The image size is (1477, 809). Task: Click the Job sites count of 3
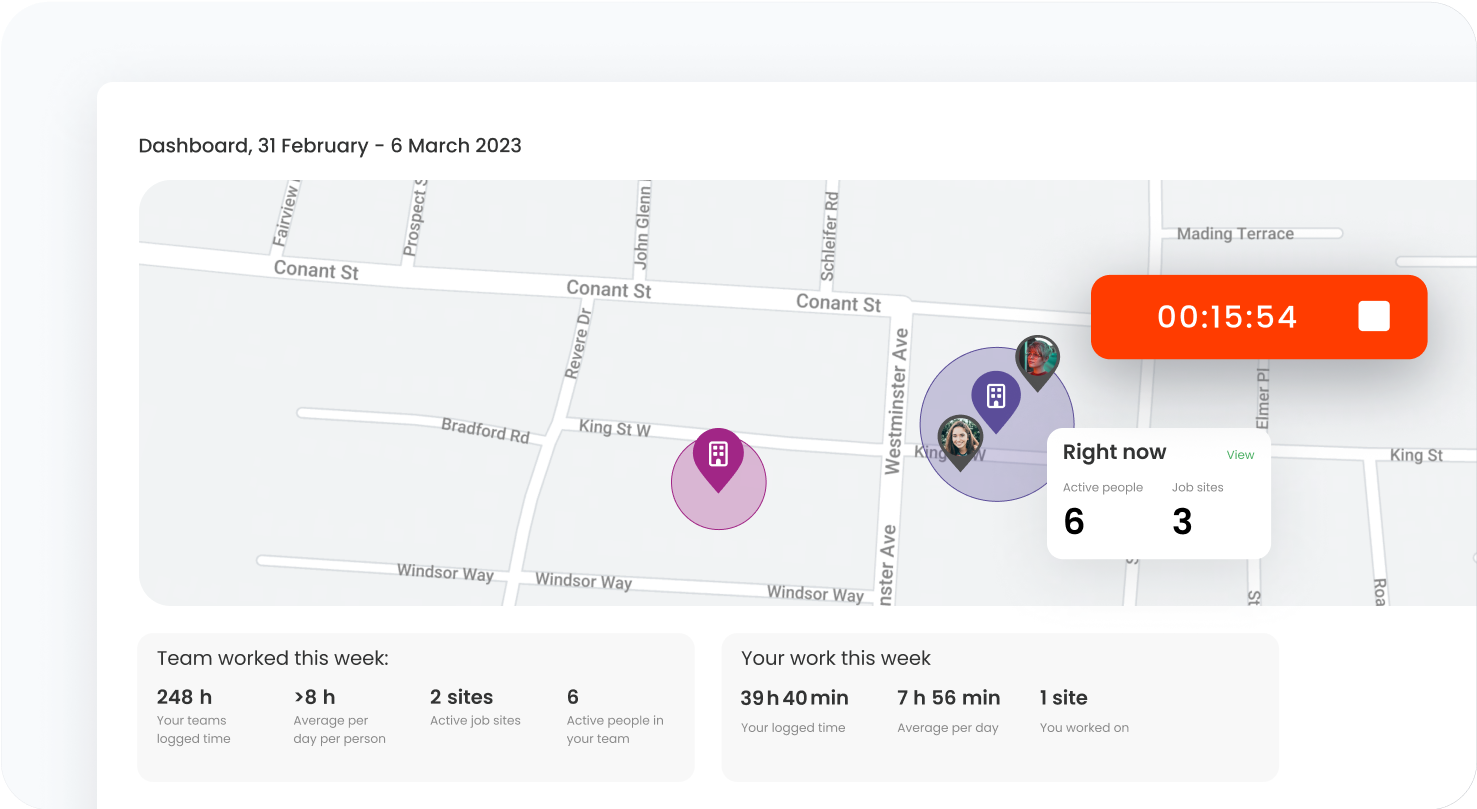pyautogui.click(x=1182, y=521)
